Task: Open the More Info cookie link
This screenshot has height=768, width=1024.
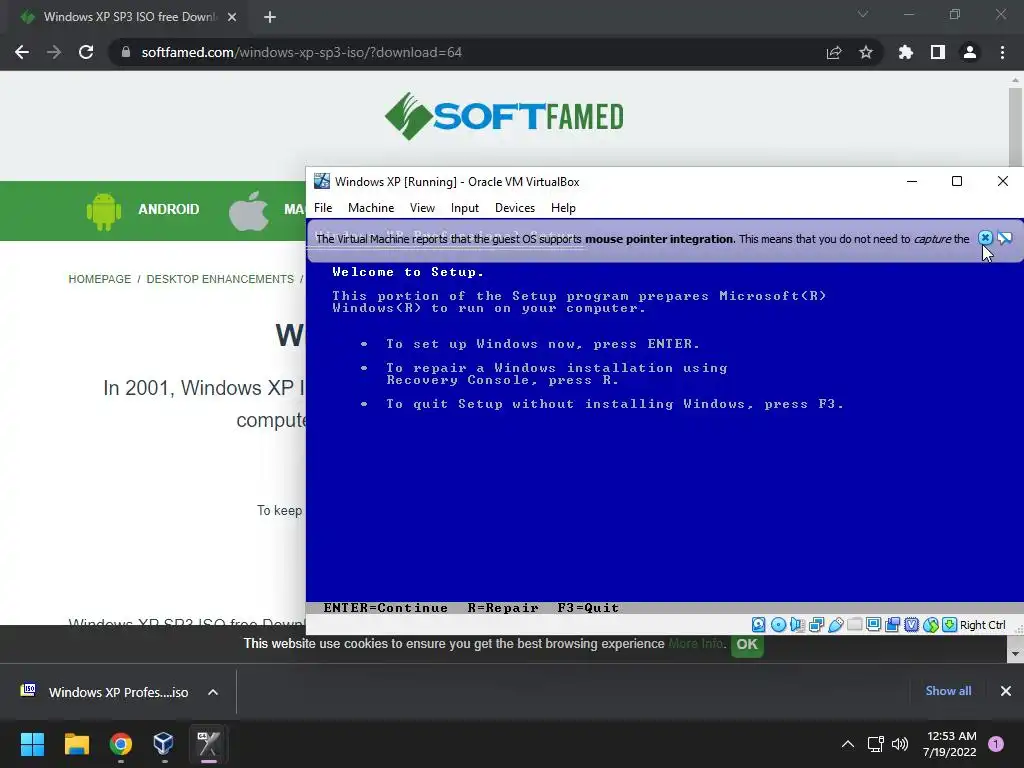Action: click(696, 643)
